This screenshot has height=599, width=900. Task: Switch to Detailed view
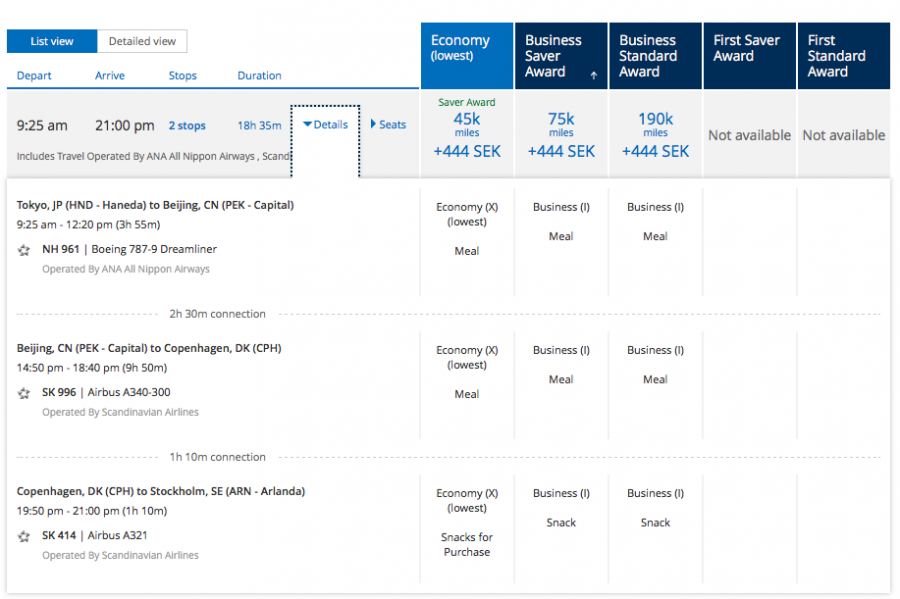tap(142, 41)
